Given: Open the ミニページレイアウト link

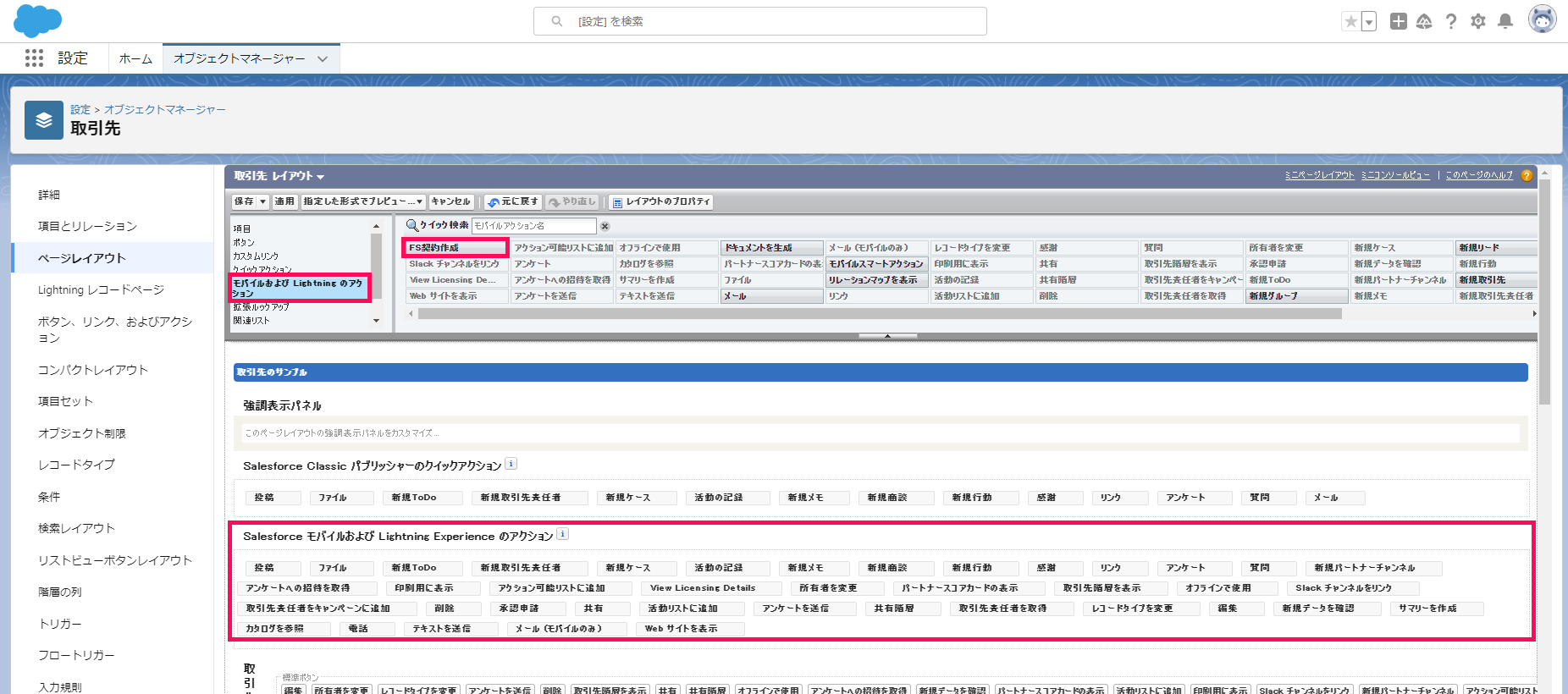Looking at the screenshot, I should tap(1319, 175).
